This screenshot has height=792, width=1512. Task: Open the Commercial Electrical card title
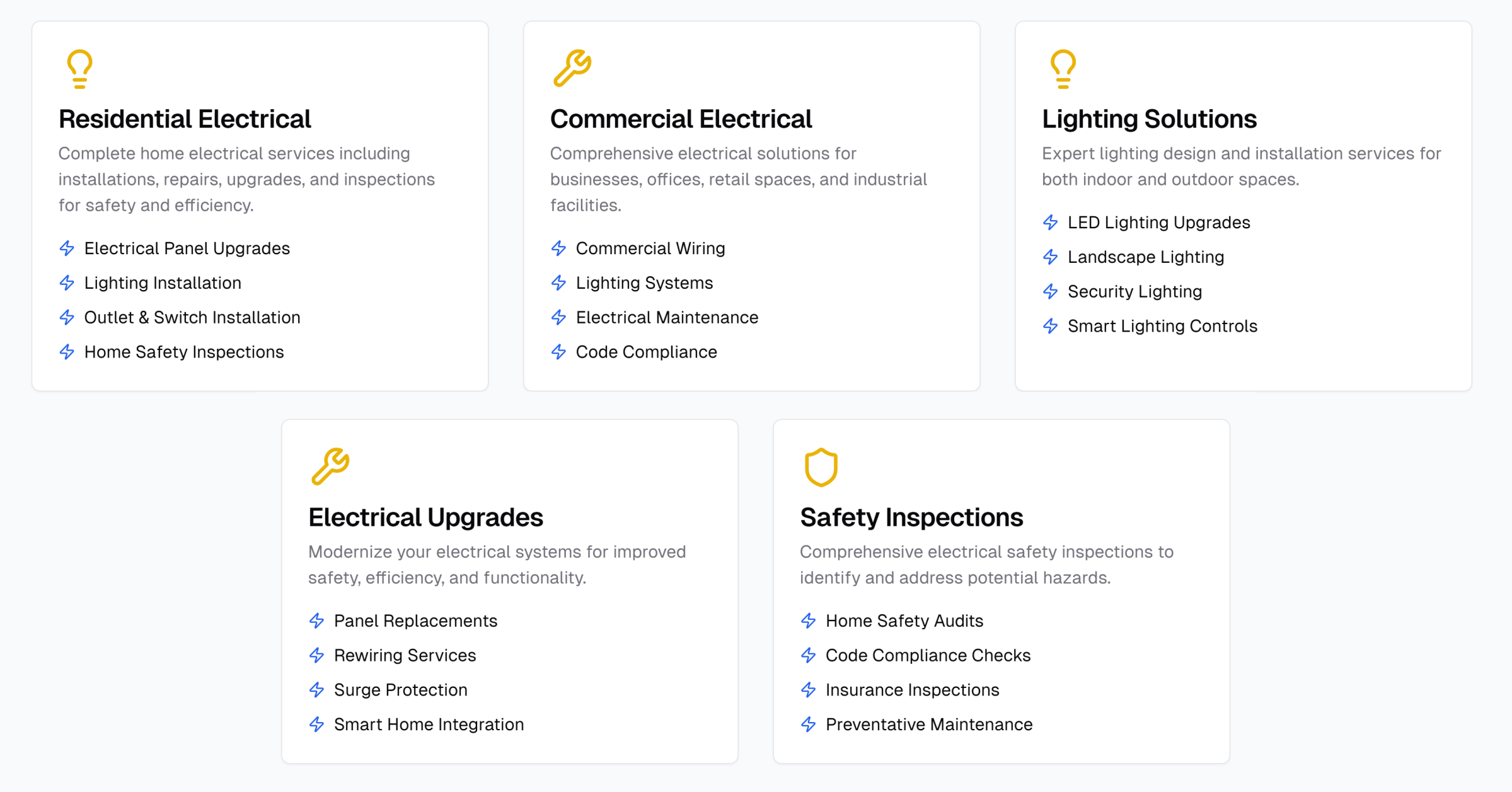[x=681, y=119]
